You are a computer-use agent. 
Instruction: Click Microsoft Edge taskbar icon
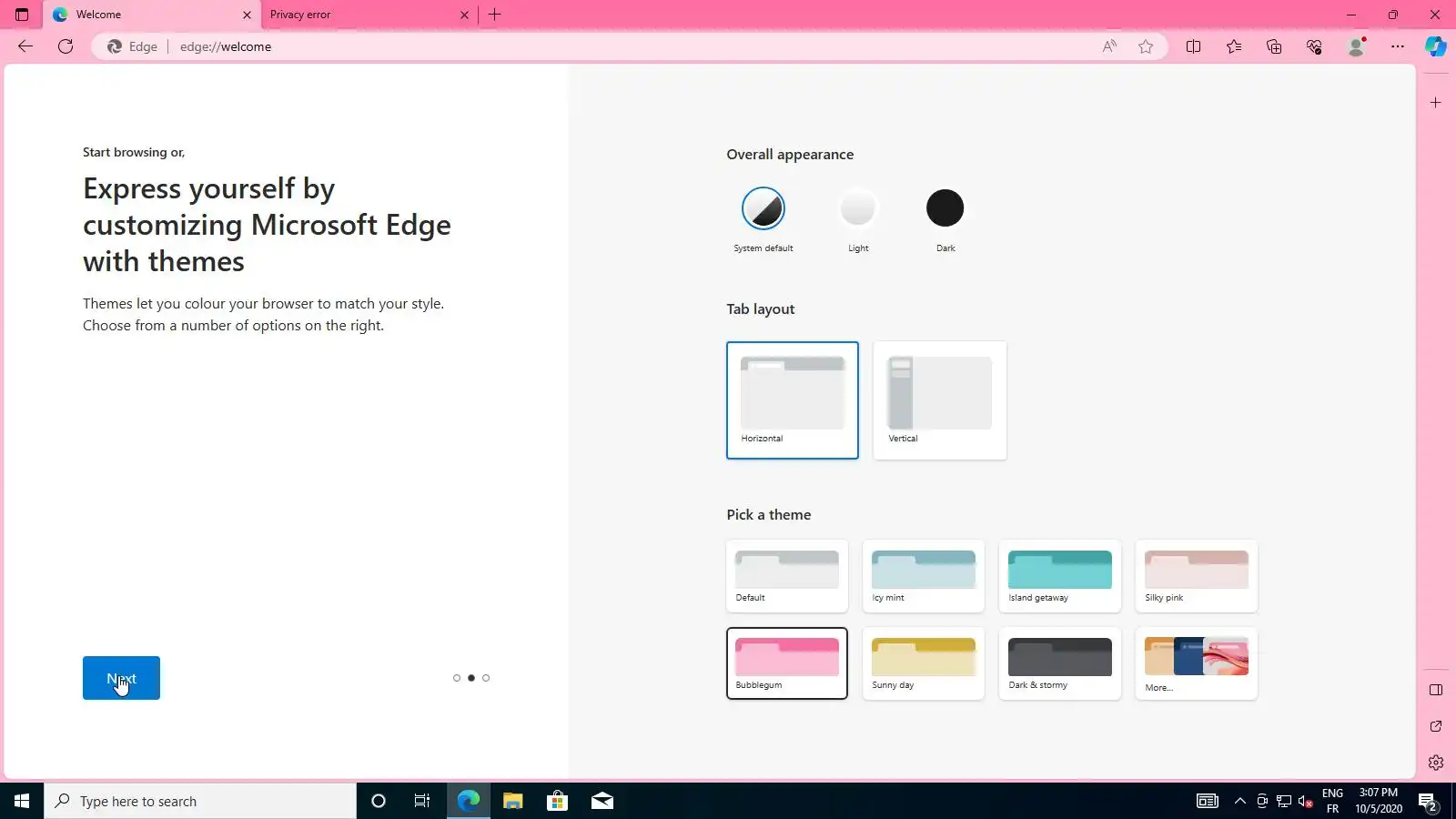tap(468, 801)
